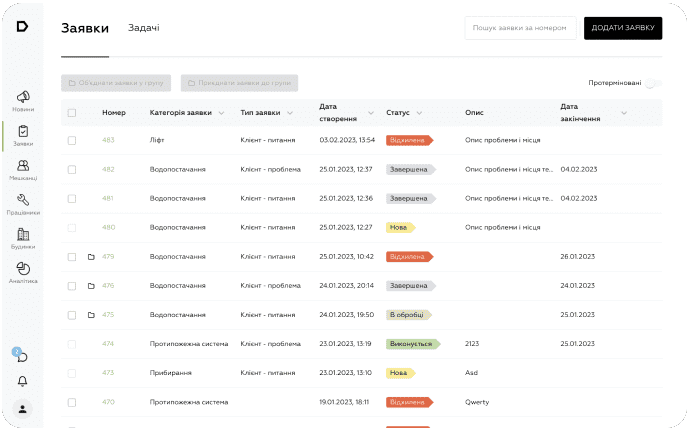Screen dimensions: 691x430
Task: Click Об'єднати заявки у групу button
Action: tap(116, 83)
